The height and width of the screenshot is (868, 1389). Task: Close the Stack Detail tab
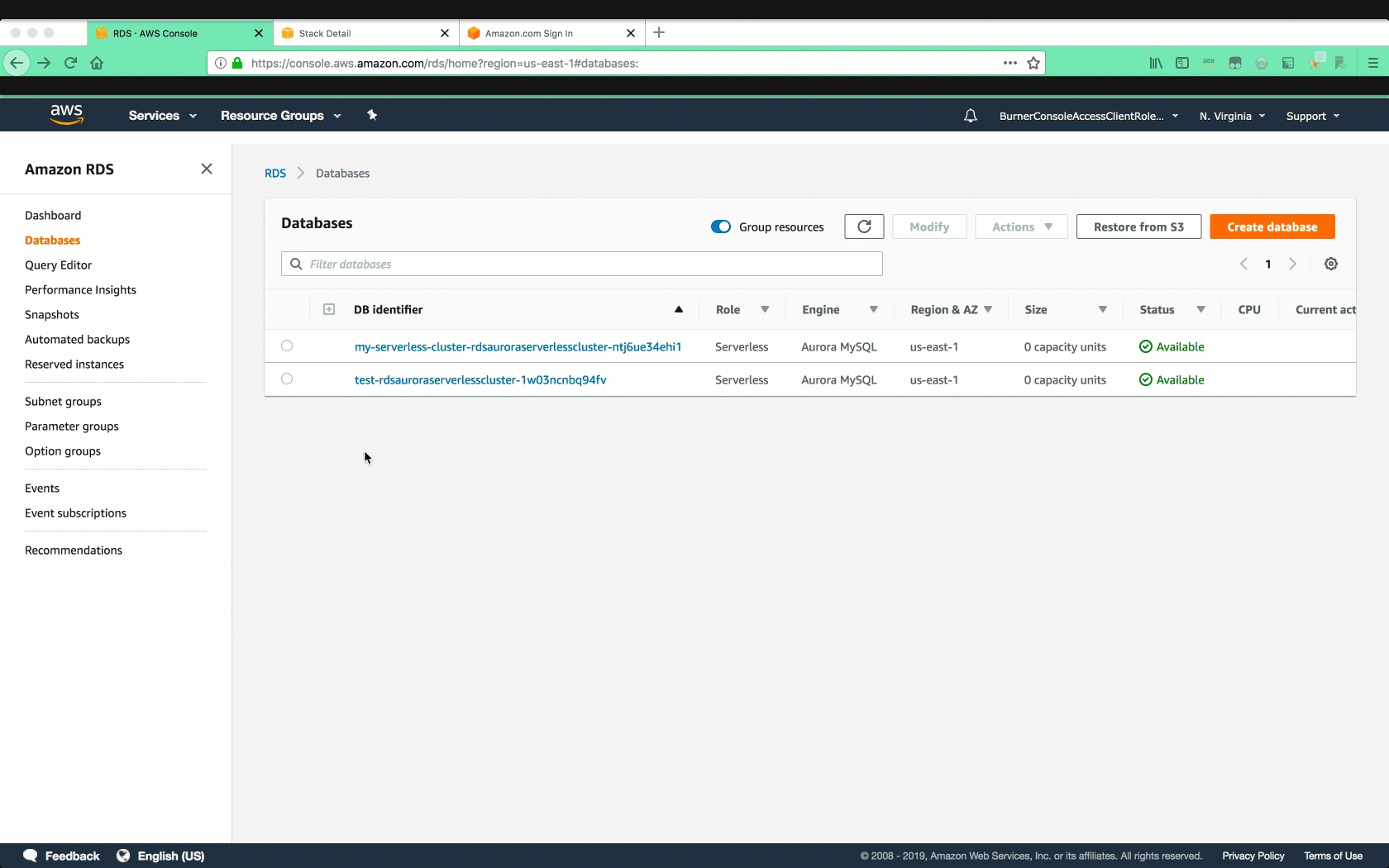point(445,33)
